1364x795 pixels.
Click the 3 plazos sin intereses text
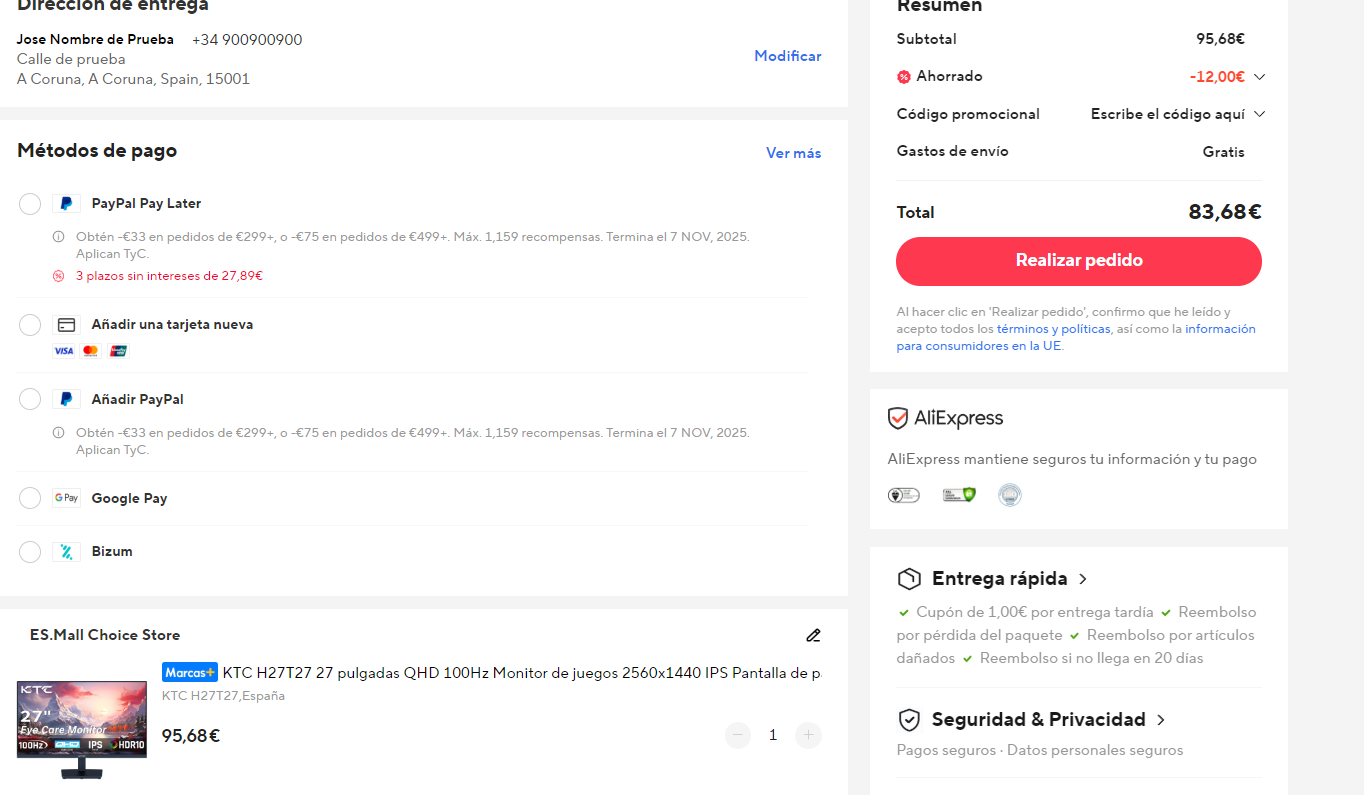[x=169, y=276]
